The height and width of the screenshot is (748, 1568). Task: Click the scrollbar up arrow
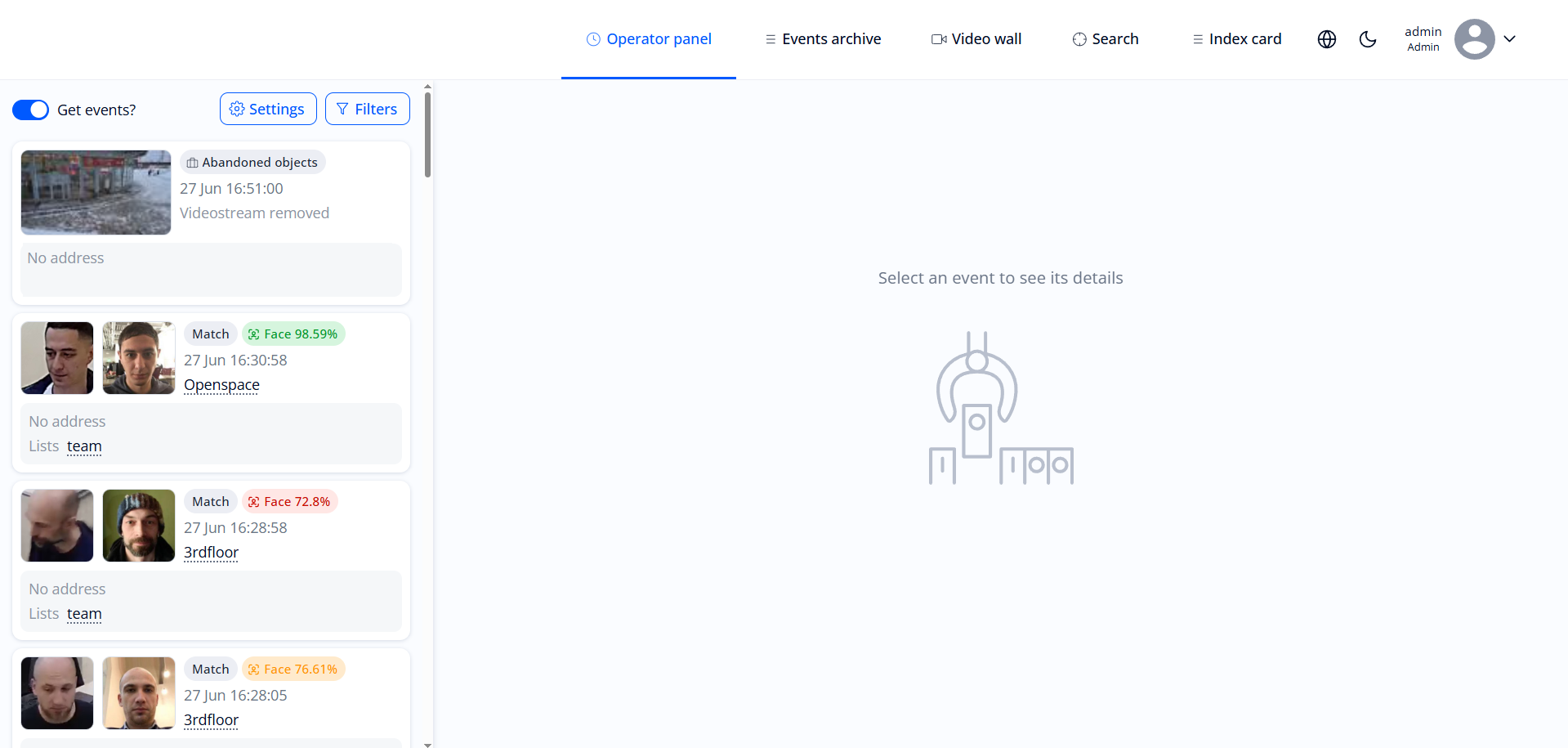427,85
